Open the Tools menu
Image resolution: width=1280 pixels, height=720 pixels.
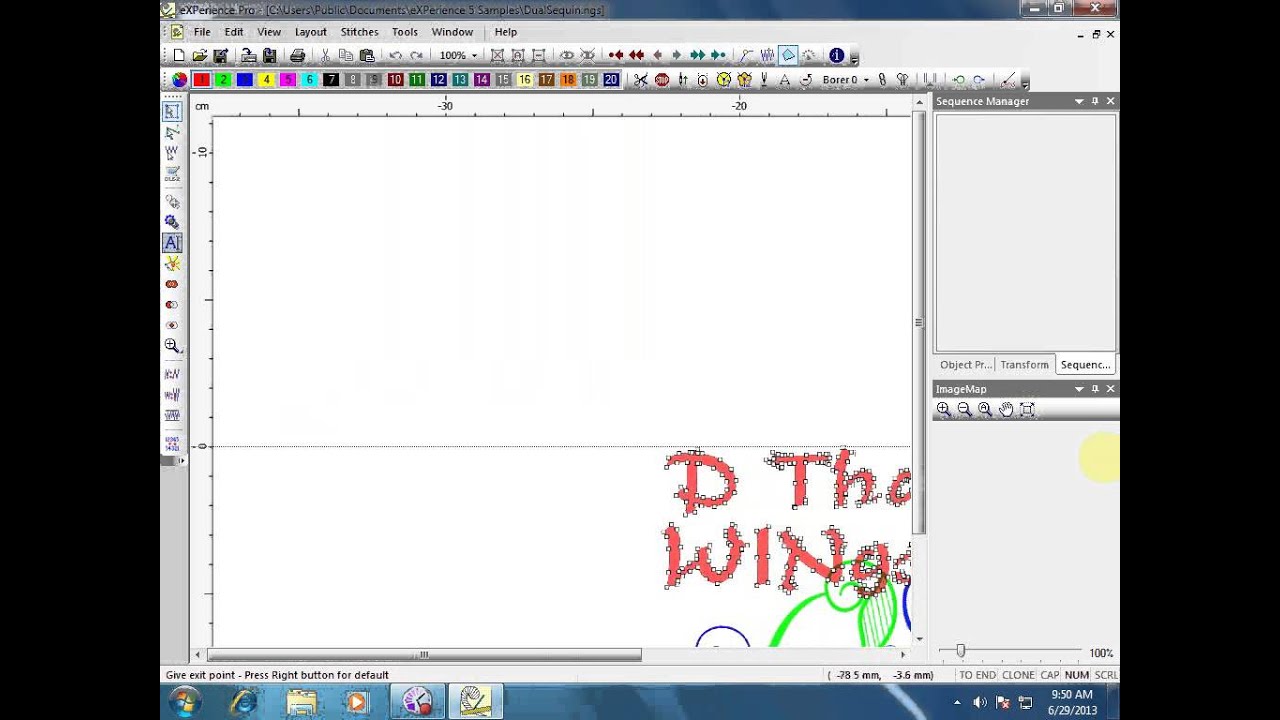[405, 32]
